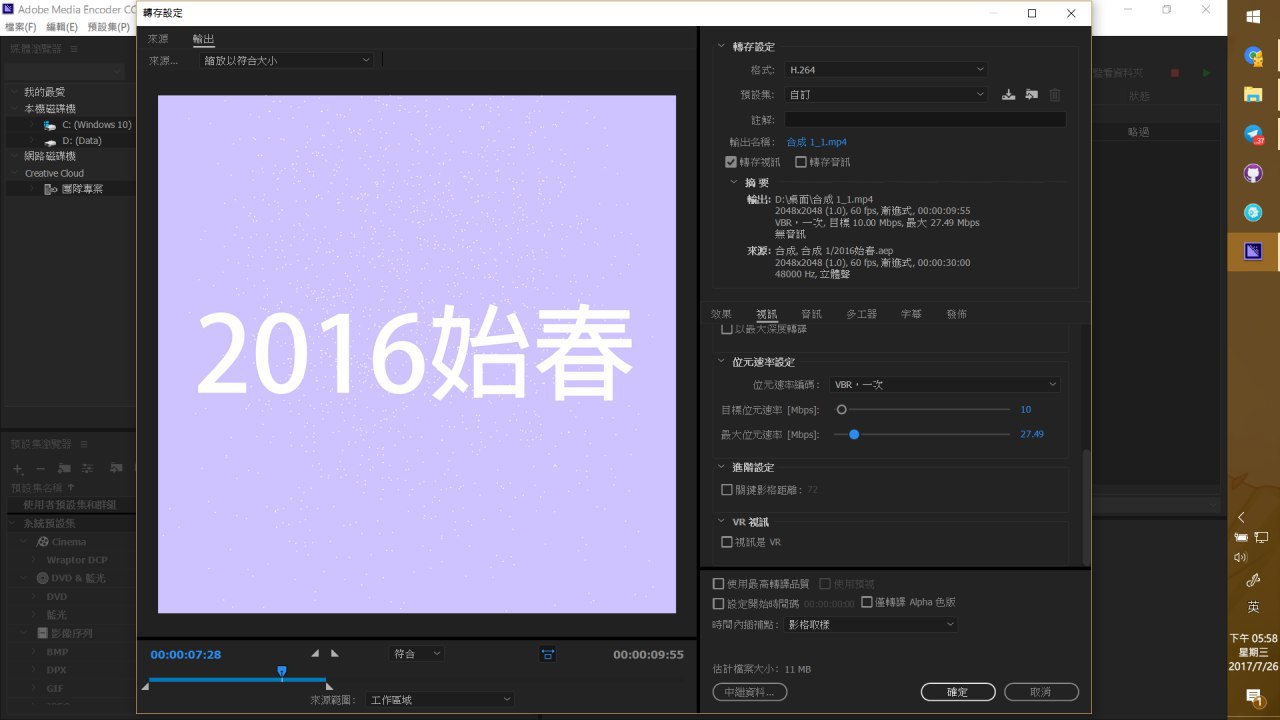The width and height of the screenshot is (1280, 720).
Task: Enable the 關鍵影格距離 checkbox
Action: click(727, 490)
